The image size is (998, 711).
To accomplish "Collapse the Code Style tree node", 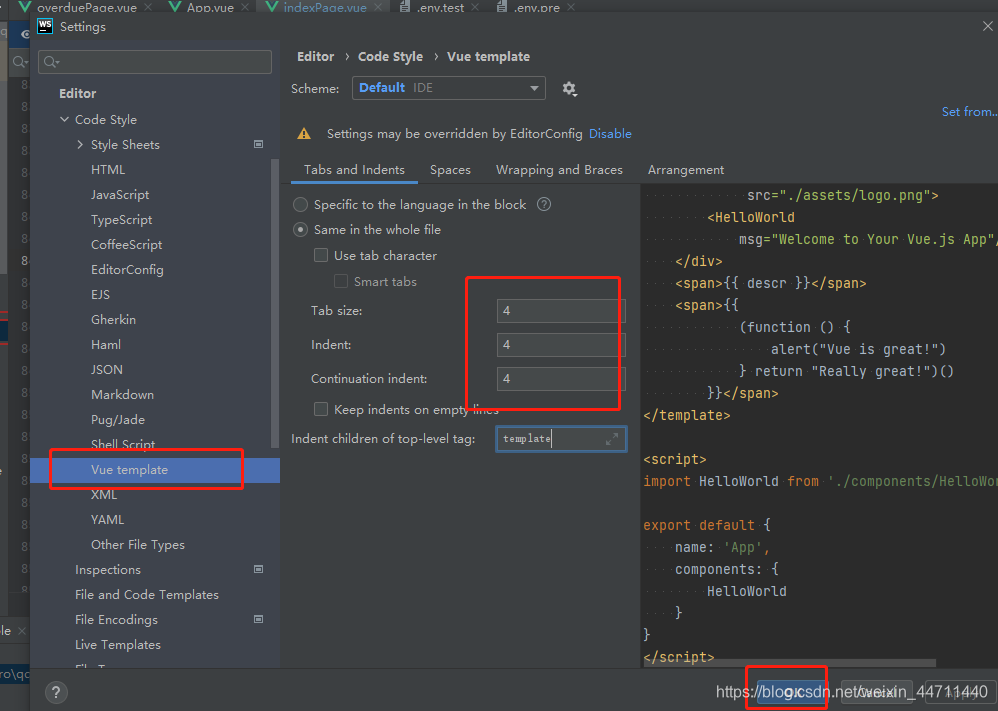I will pos(64,120).
